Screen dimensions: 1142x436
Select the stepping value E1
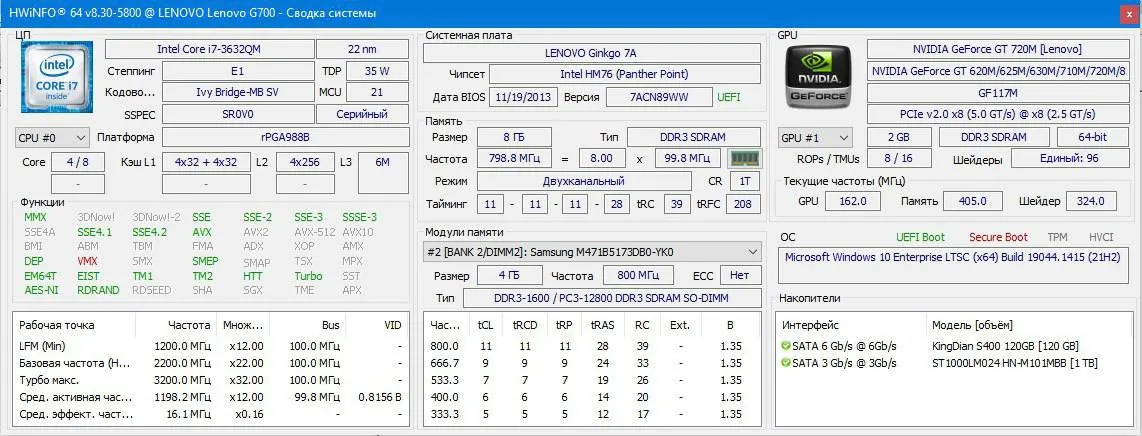237,71
